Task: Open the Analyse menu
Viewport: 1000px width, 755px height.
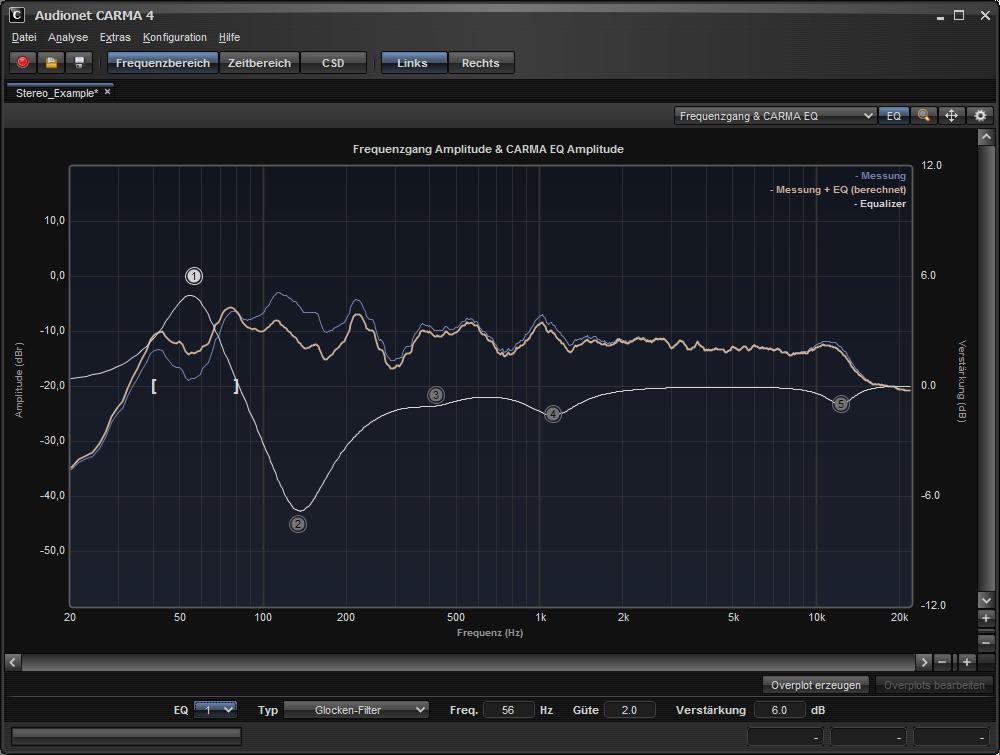Action: (x=68, y=37)
